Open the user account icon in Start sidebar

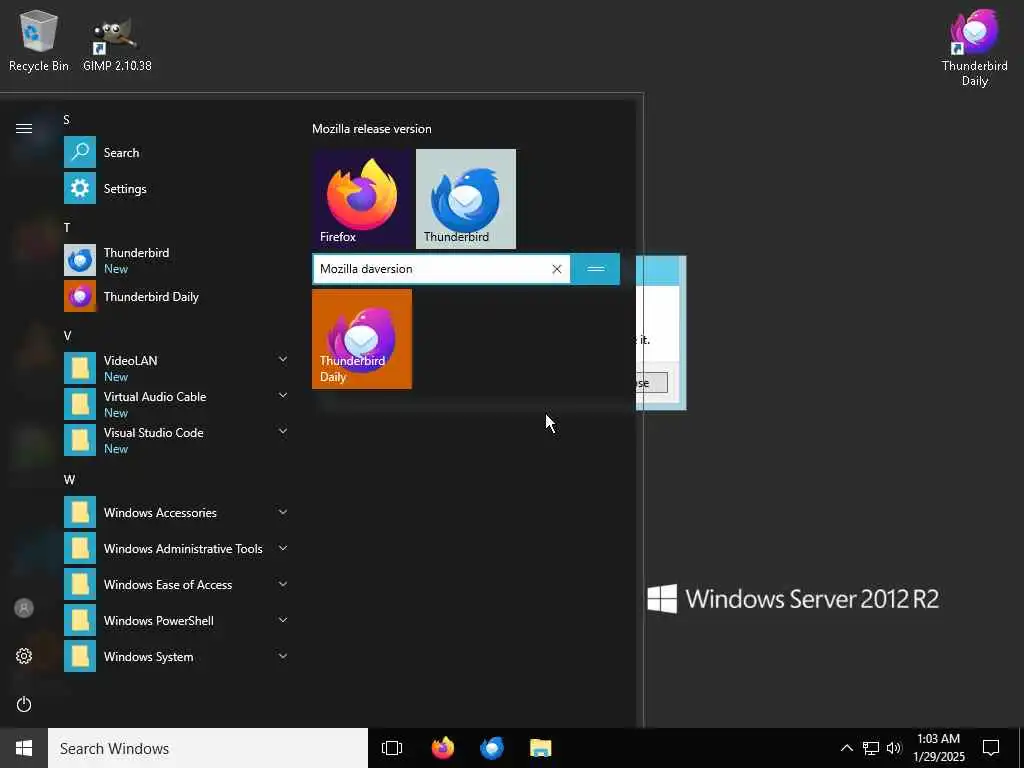coord(24,608)
